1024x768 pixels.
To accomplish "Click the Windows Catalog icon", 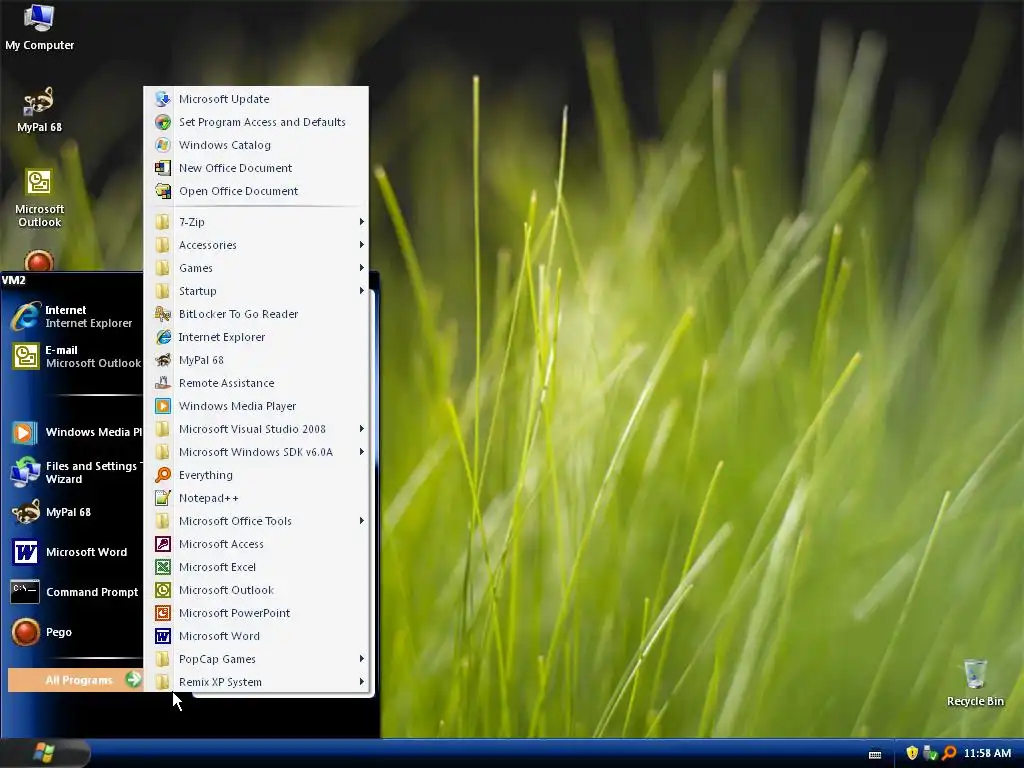I will tap(163, 145).
